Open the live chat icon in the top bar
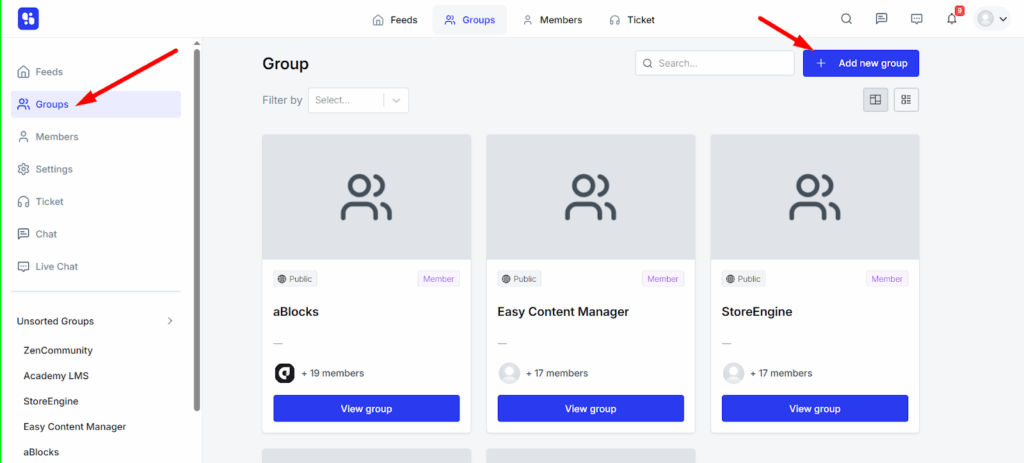The image size is (1024, 463). coord(917,19)
